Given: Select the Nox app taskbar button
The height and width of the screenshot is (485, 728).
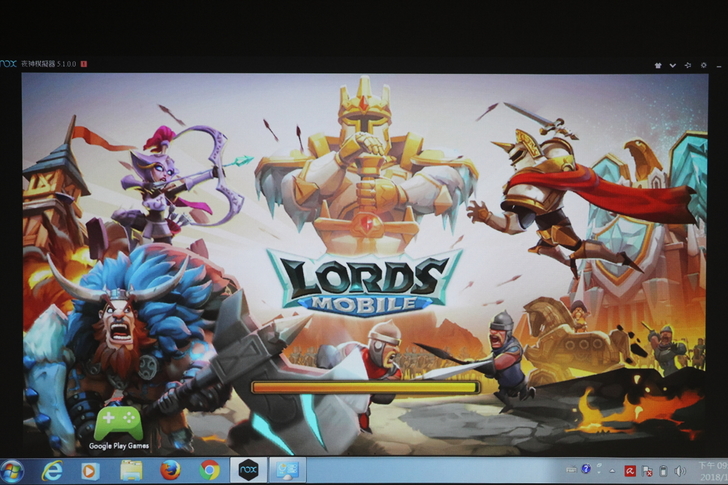Looking at the screenshot, I should click(x=248, y=470).
